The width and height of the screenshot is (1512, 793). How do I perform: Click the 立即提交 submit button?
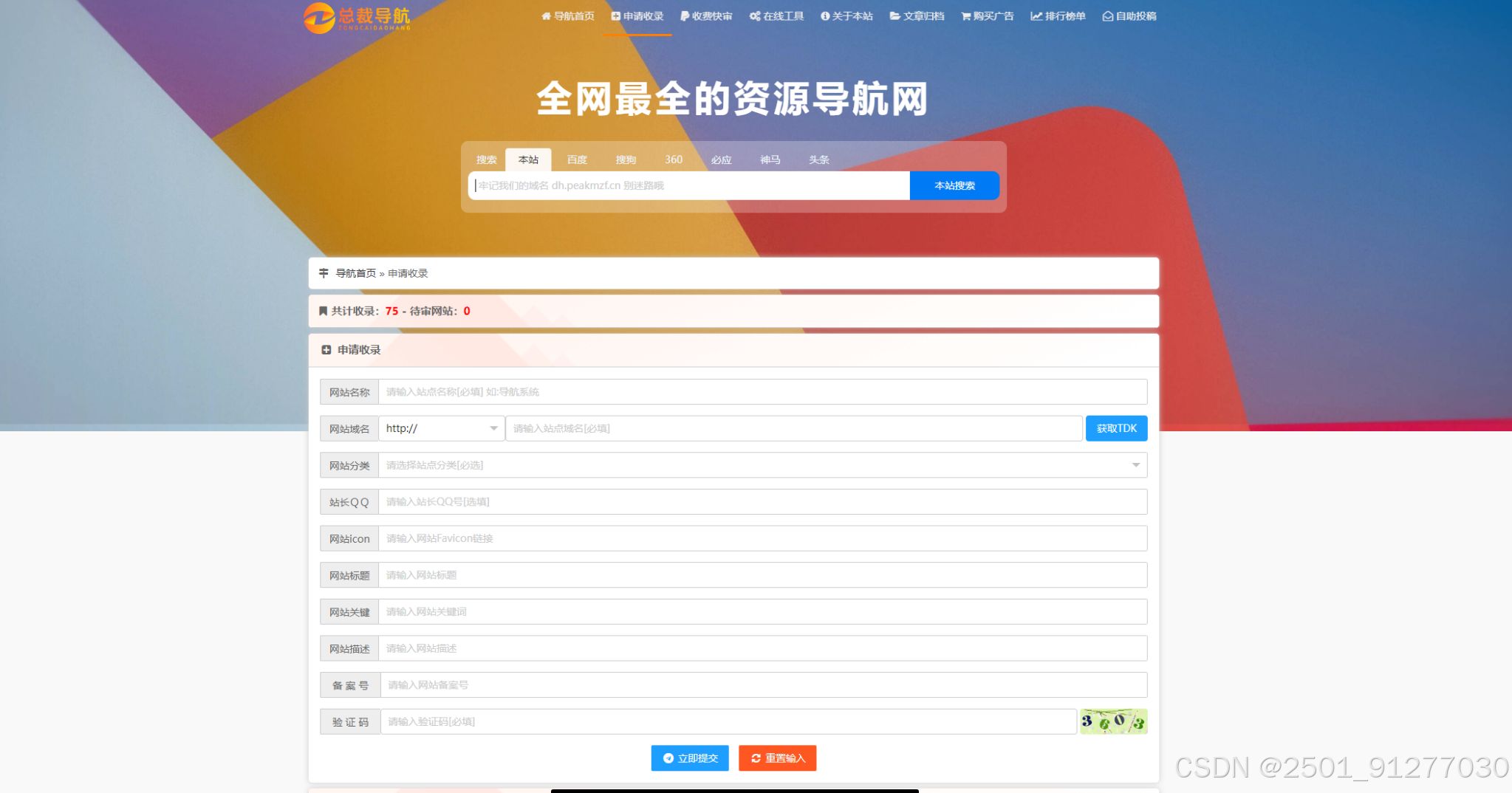(689, 758)
